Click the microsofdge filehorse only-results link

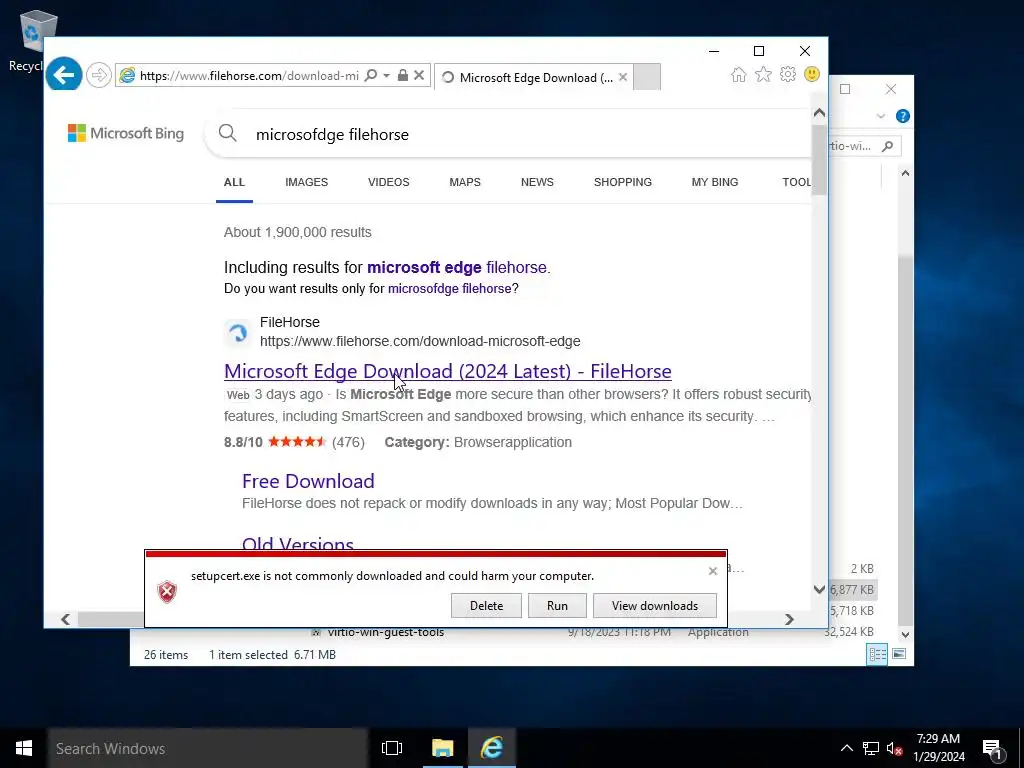pos(449,289)
